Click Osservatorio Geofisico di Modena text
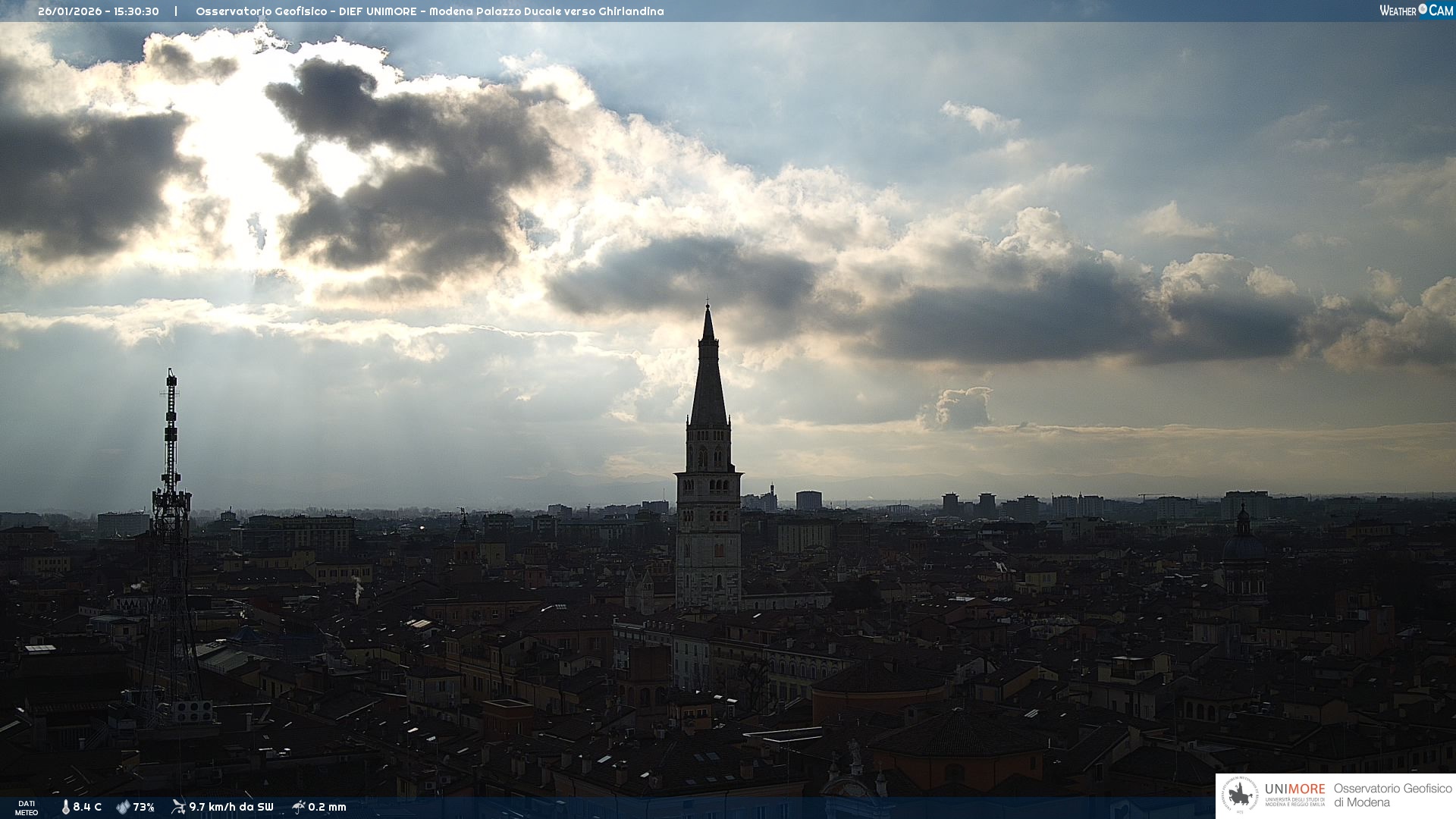 [x=1392, y=795]
